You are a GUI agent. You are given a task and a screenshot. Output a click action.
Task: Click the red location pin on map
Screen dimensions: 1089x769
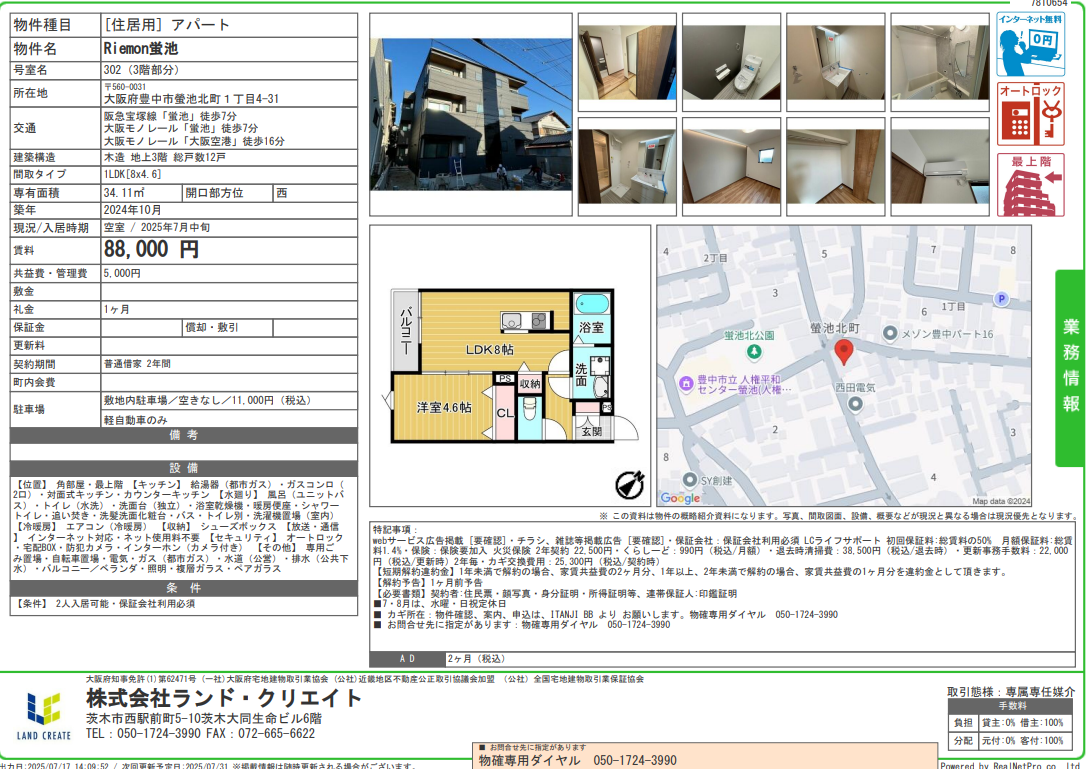[x=843, y=352]
